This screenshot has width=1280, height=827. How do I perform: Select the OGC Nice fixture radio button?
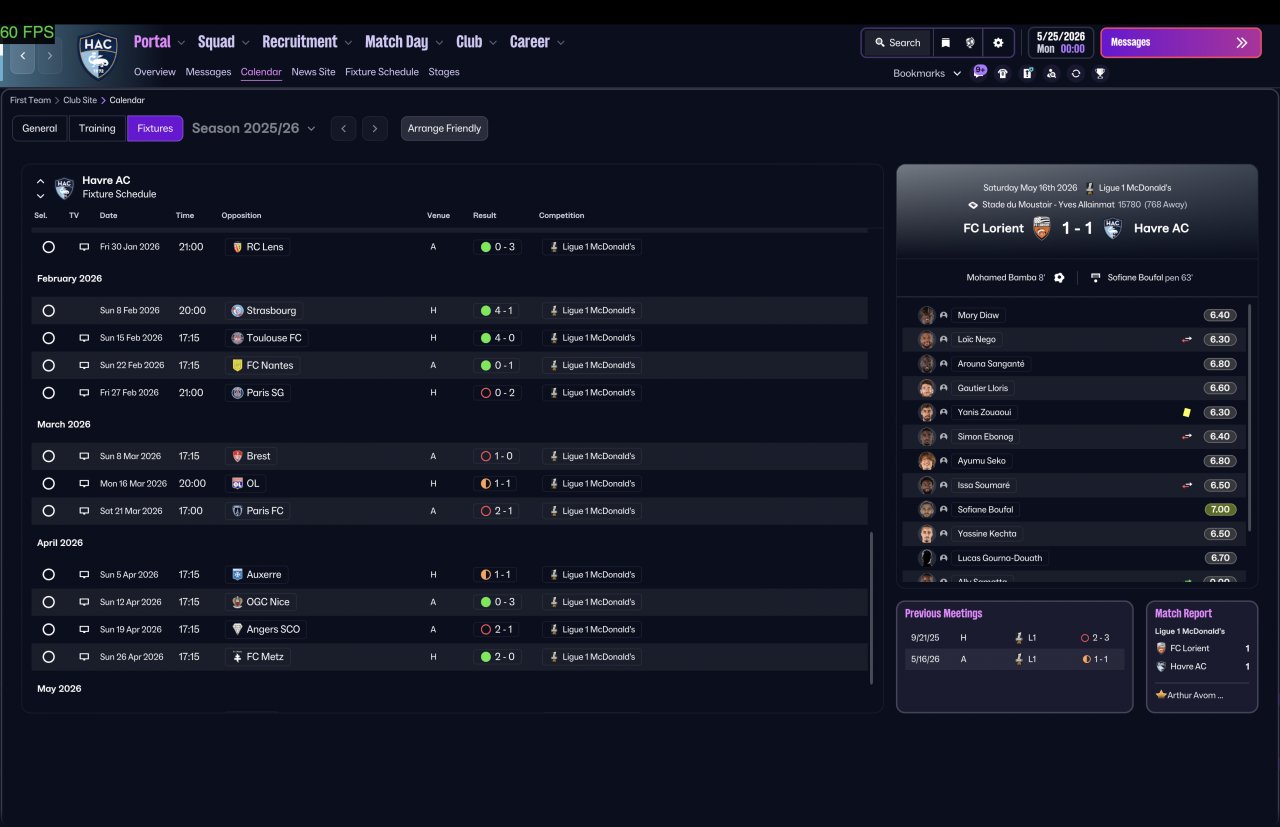point(48,602)
